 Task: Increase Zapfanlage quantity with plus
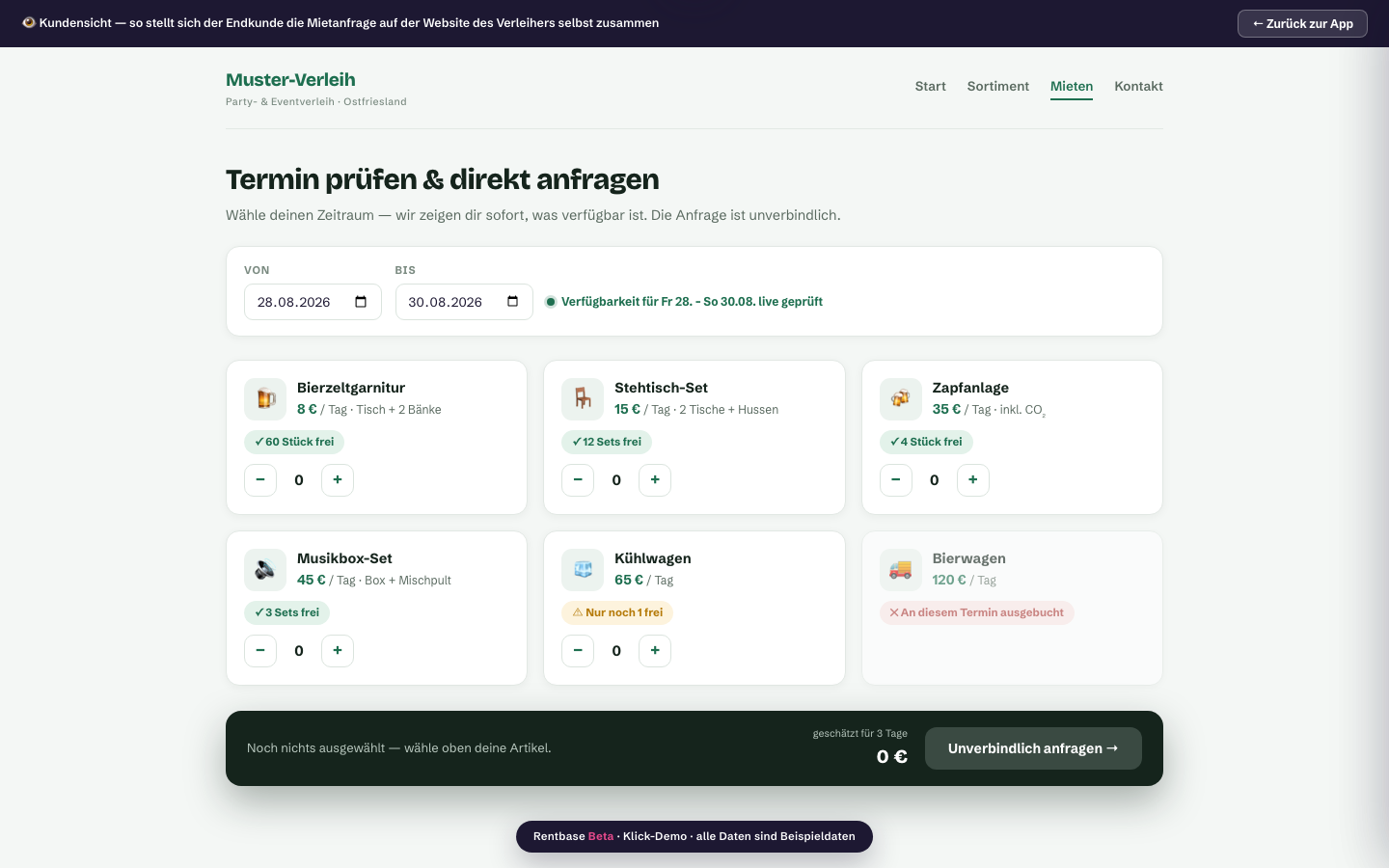pos(973,480)
